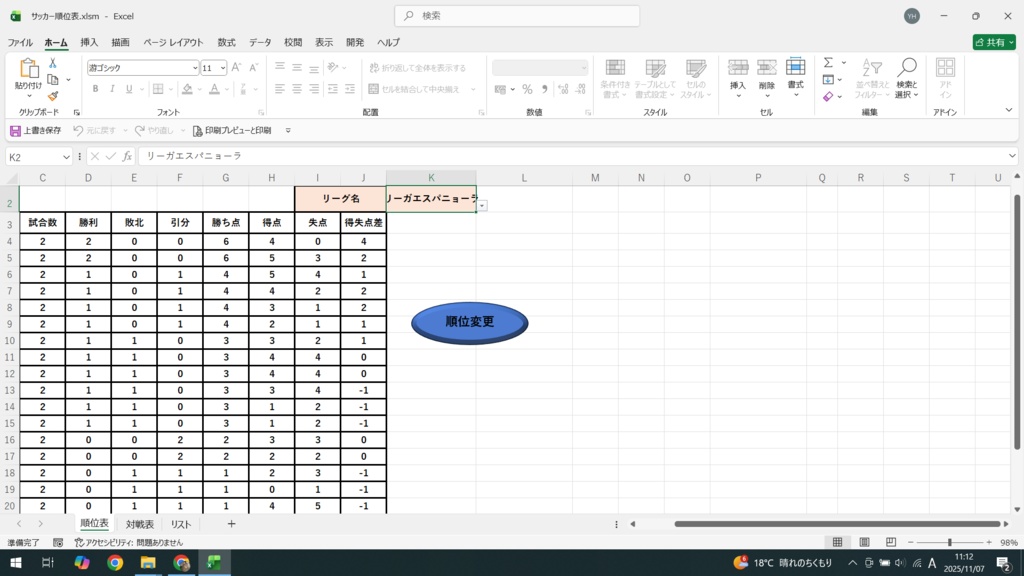This screenshot has width=1024, height=576.
Task: Add a new sheet with plus button
Action: coord(231,524)
